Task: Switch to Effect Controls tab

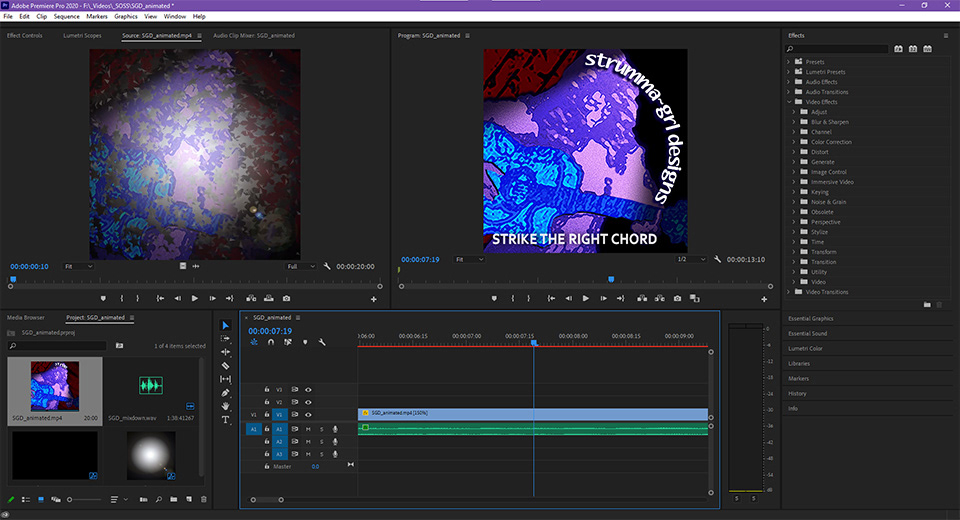Action: tap(24, 36)
